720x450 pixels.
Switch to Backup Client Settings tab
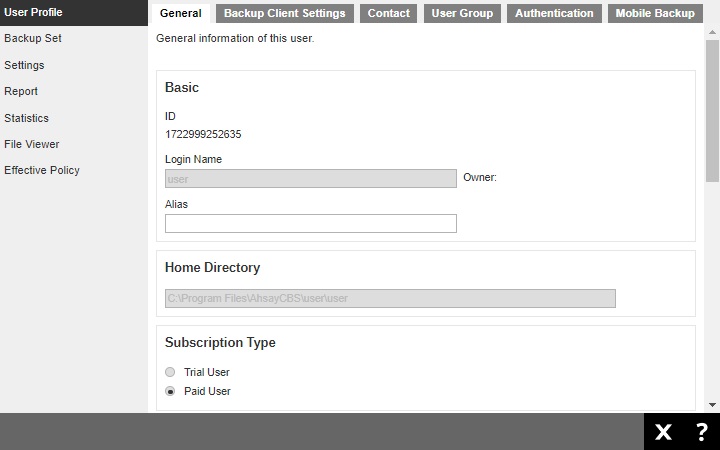click(x=284, y=13)
